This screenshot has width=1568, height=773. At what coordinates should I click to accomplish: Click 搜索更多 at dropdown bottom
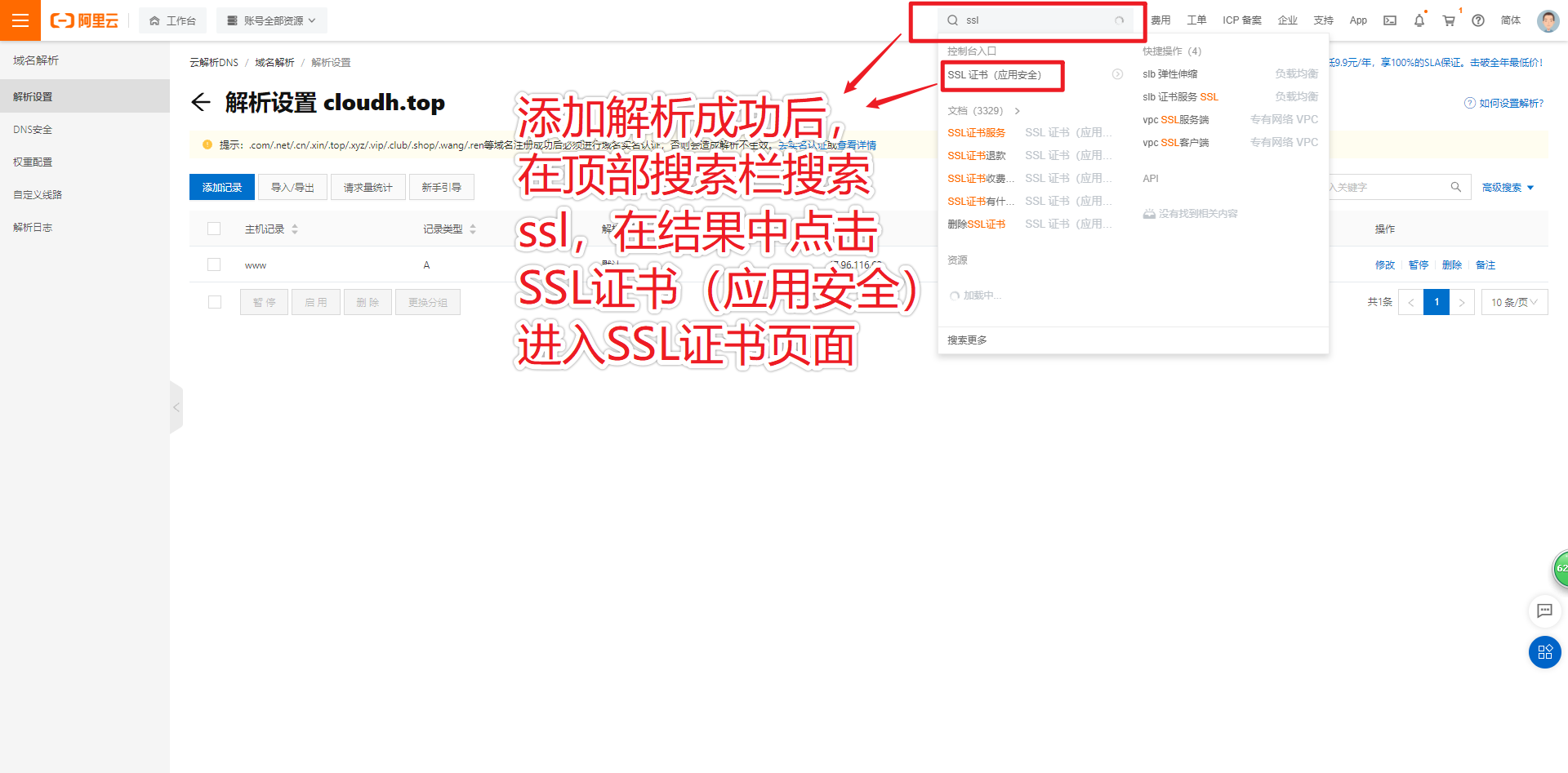click(967, 340)
